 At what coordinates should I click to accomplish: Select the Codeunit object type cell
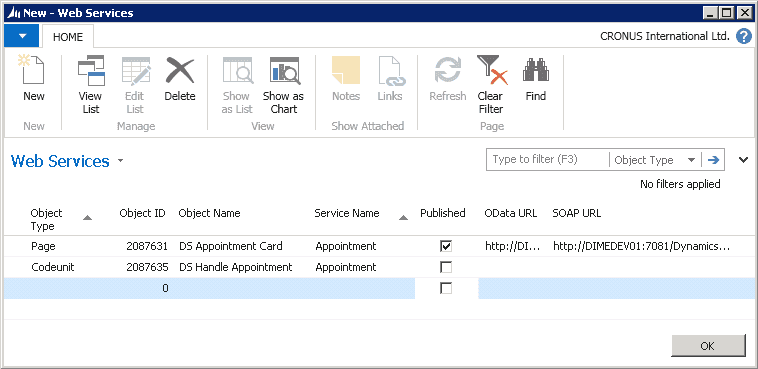[53, 267]
